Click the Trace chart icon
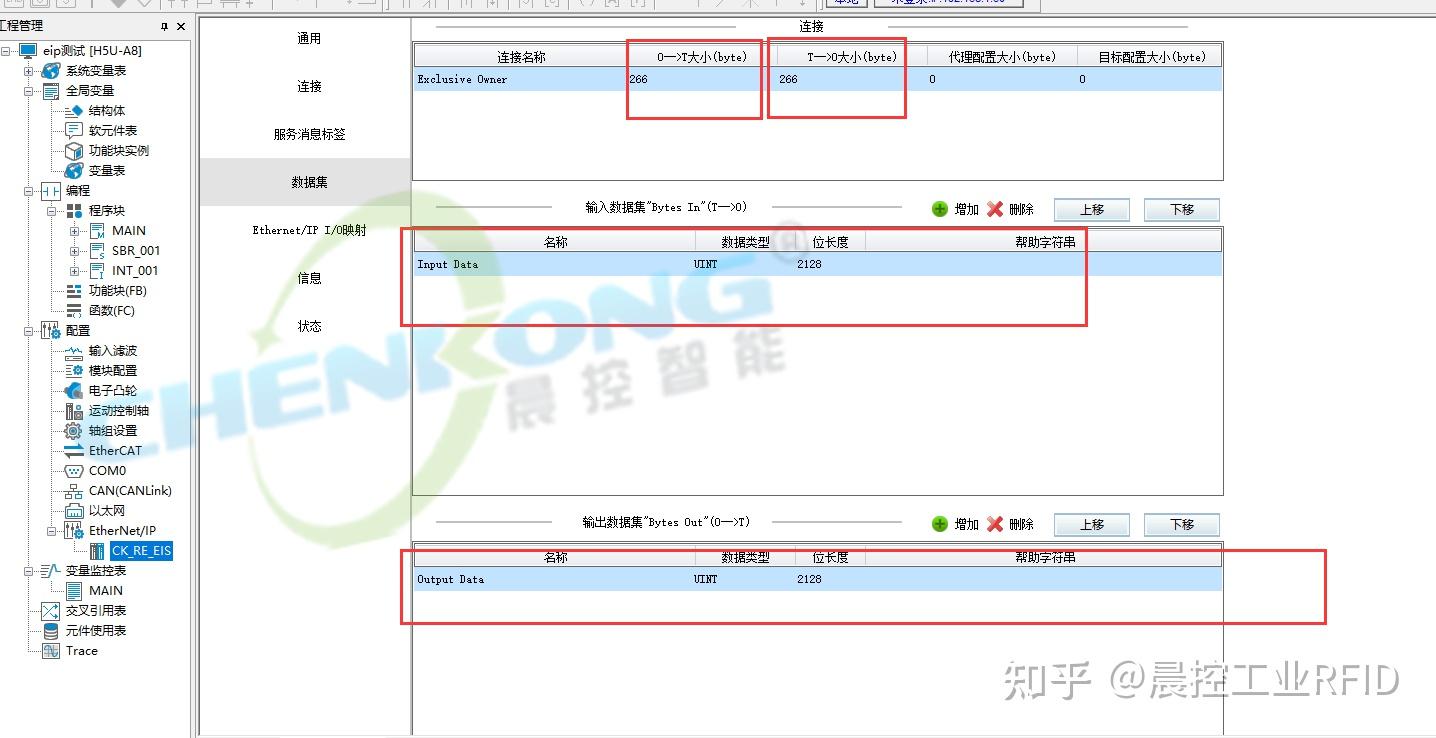 (51, 651)
